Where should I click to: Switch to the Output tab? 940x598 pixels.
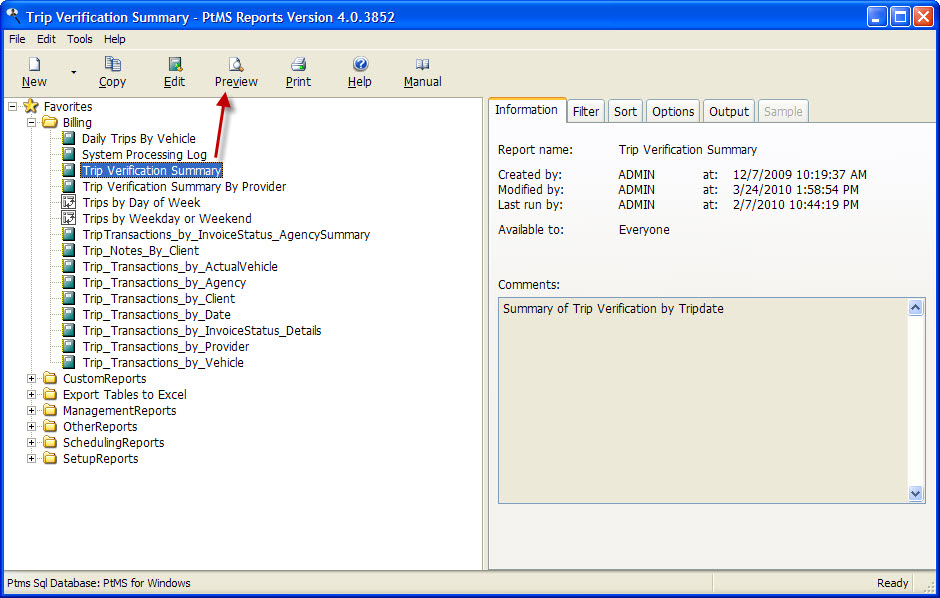point(729,111)
